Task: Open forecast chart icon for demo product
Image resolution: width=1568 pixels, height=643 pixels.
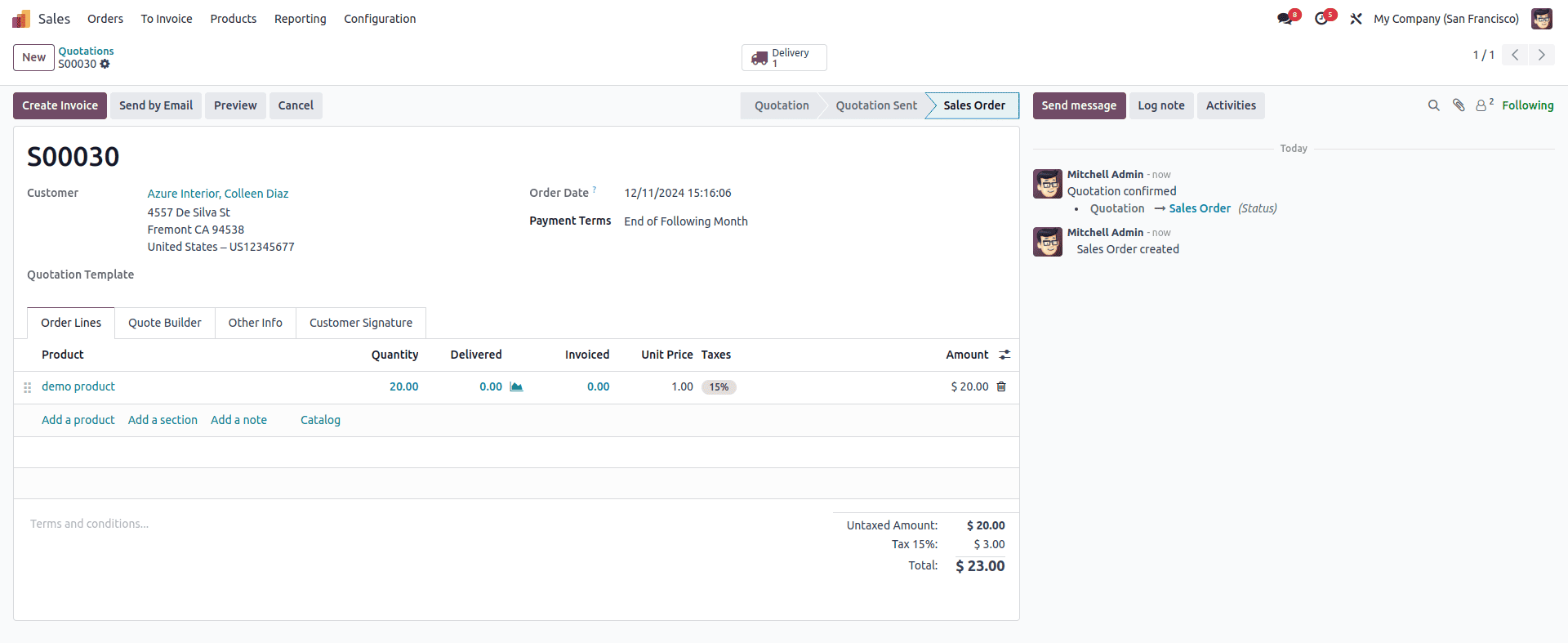Action: (x=516, y=386)
